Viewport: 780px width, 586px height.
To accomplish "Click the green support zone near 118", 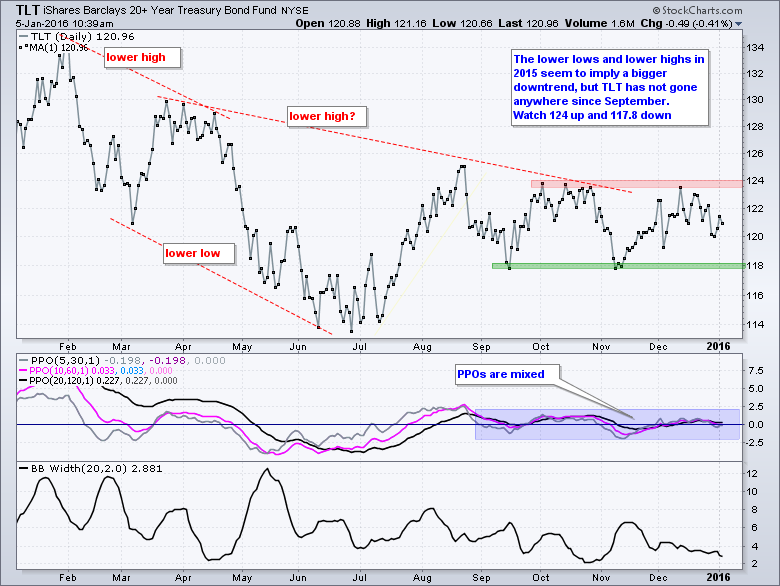I will tap(620, 265).
